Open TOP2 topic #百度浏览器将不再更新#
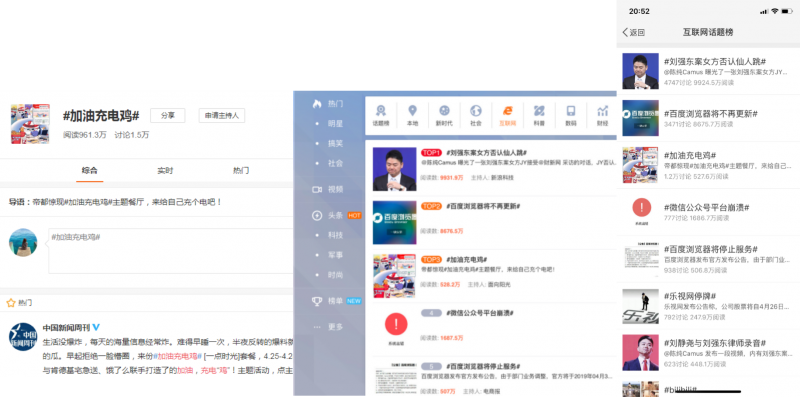Image resolution: width=800 pixels, height=397 pixels. click(x=483, y=206)
